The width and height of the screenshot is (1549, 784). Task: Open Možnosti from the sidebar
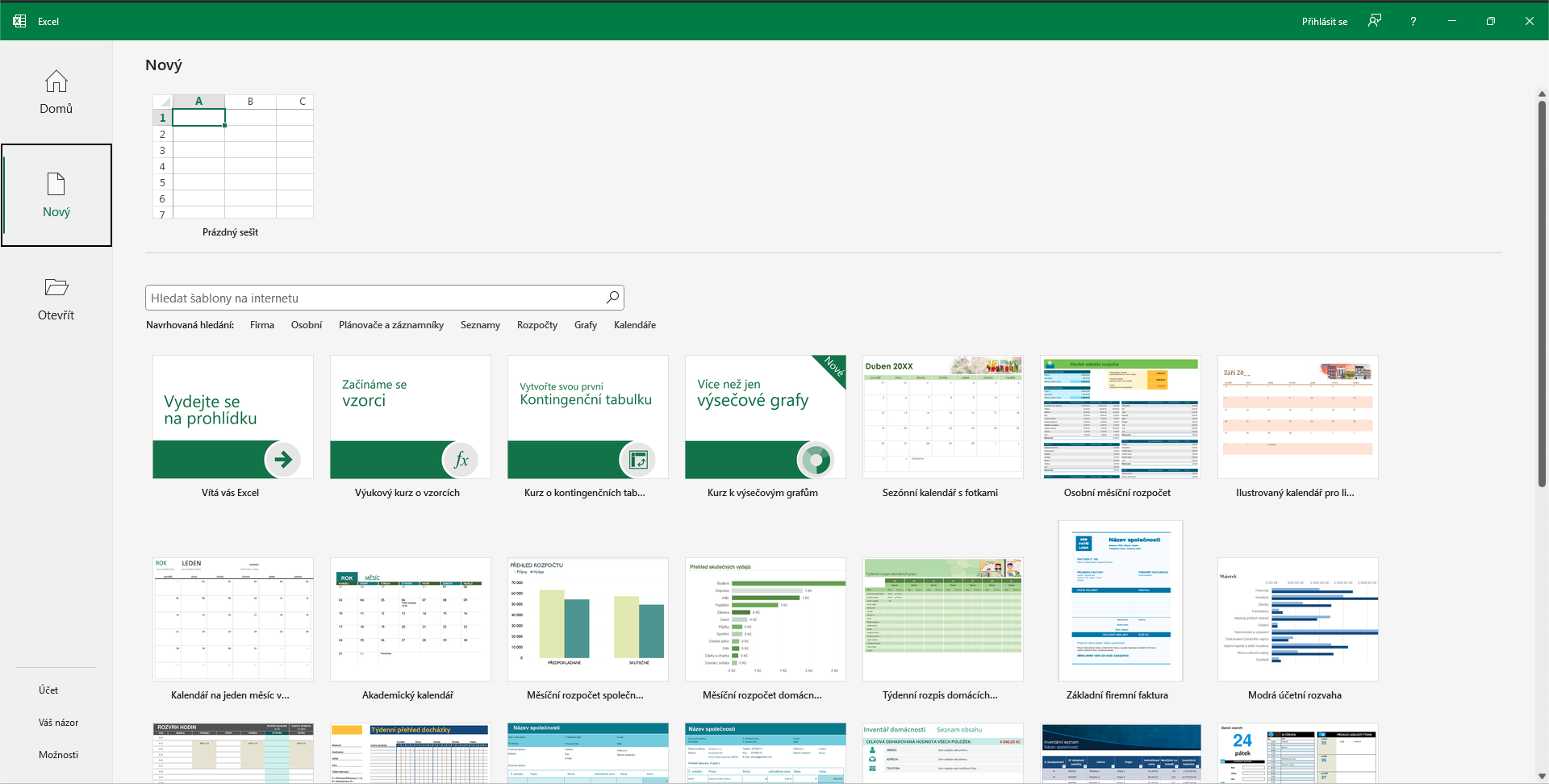pyautogui.click(x=57, y=754)
